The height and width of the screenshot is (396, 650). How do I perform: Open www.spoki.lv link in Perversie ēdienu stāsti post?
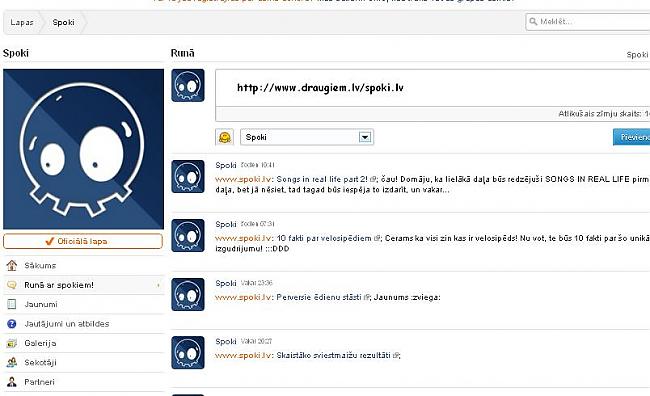[243, 297]
